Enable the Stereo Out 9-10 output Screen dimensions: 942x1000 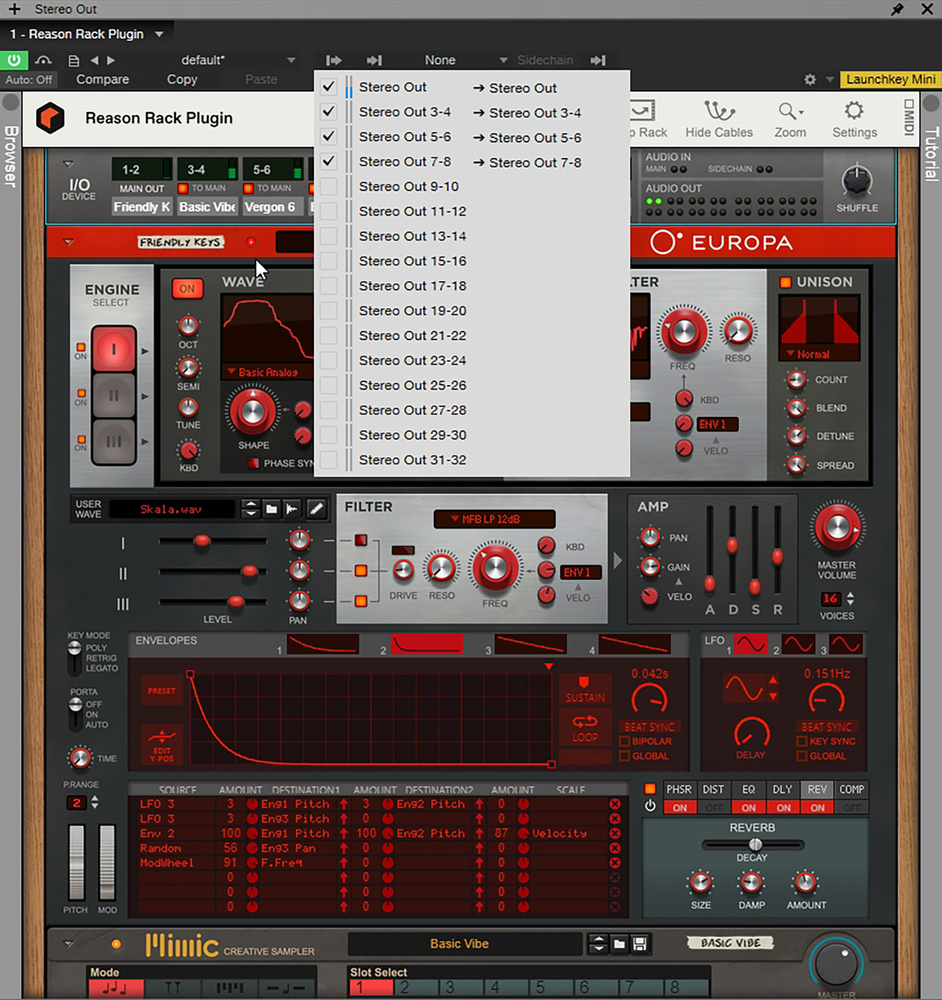pos(328,187)
